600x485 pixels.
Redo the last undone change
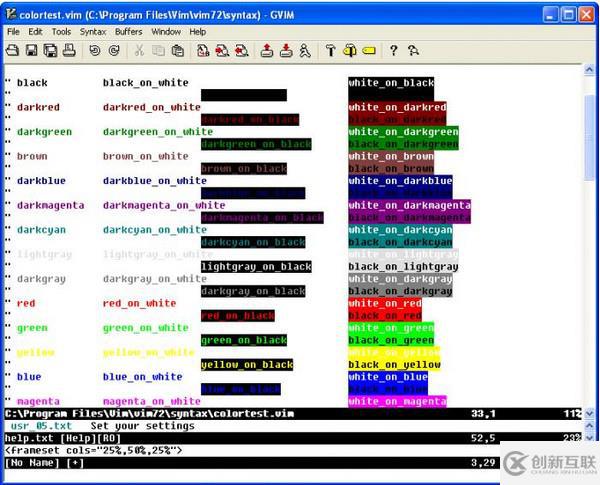pos(114,51)
